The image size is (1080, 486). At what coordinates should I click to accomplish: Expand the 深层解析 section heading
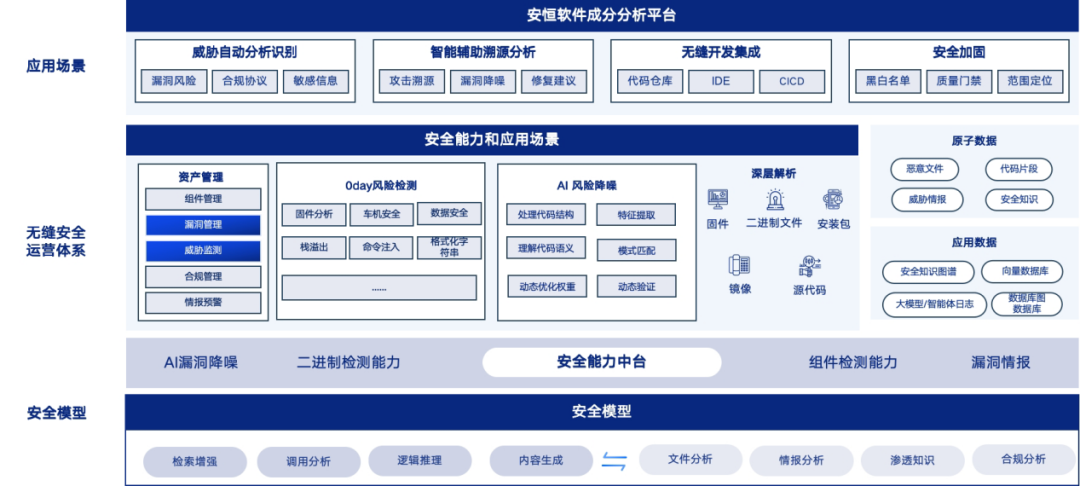[x=773, y=173]
